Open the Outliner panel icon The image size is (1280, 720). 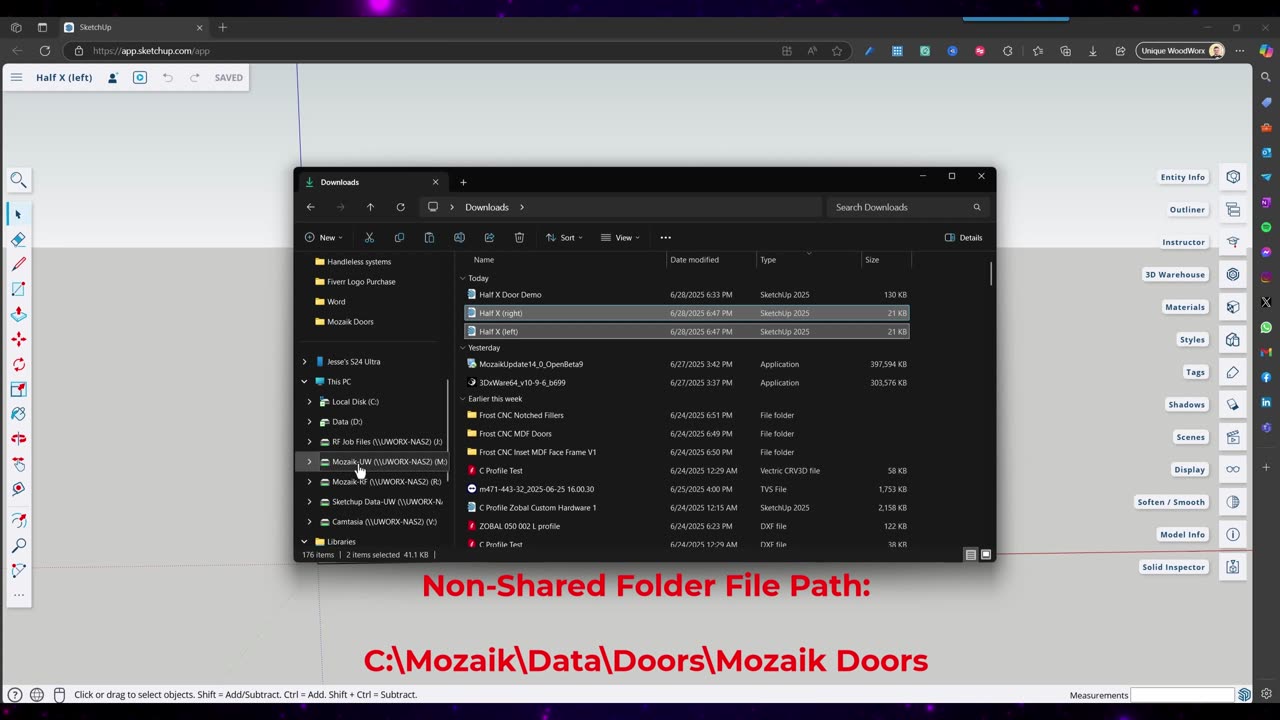point(1233,209)
